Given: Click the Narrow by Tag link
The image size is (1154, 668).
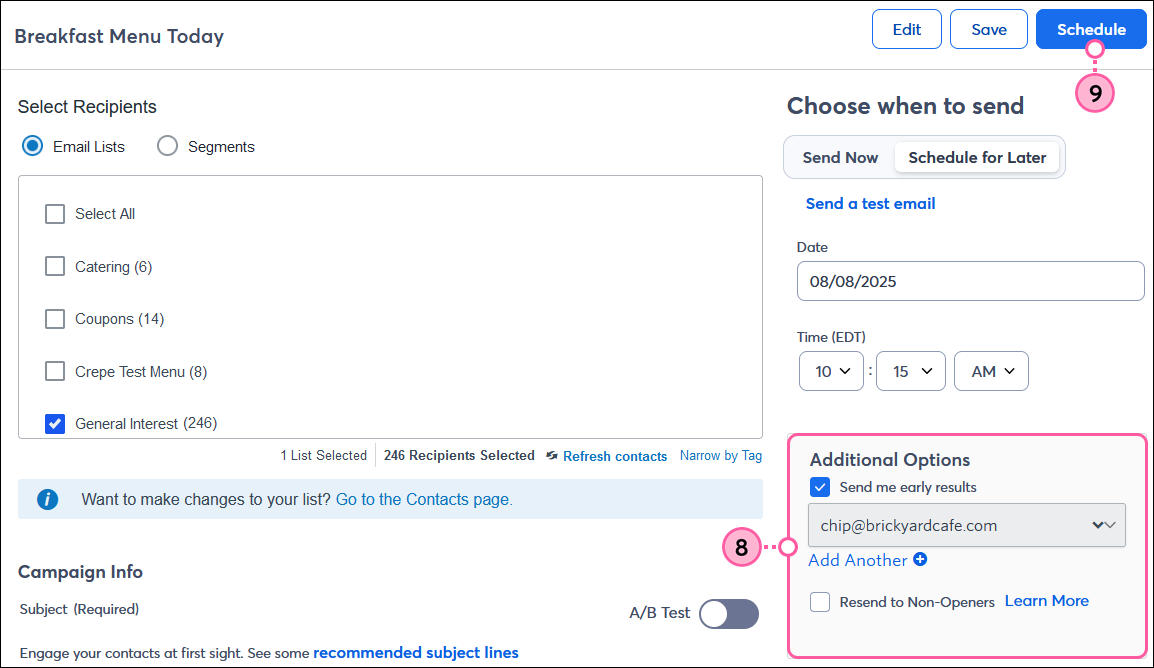Looking at the screenshot, I should (x=721, y=455).
